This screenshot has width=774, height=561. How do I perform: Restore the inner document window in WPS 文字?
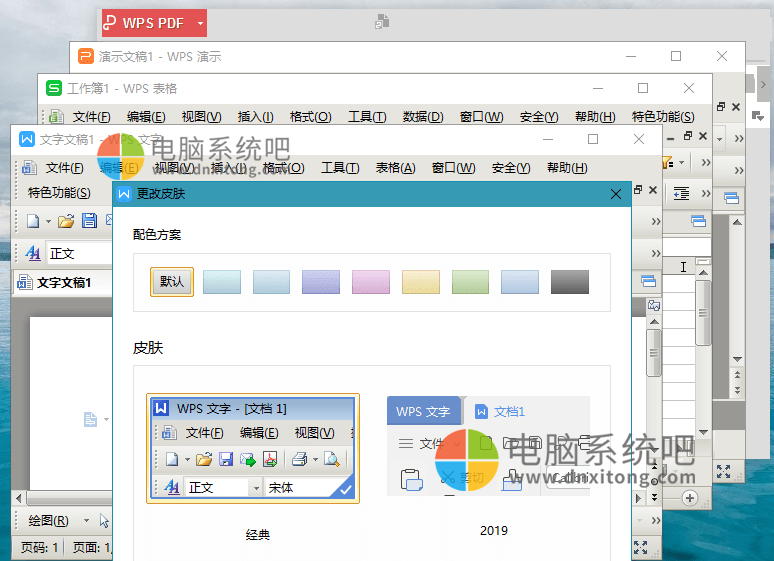(638, 190)
